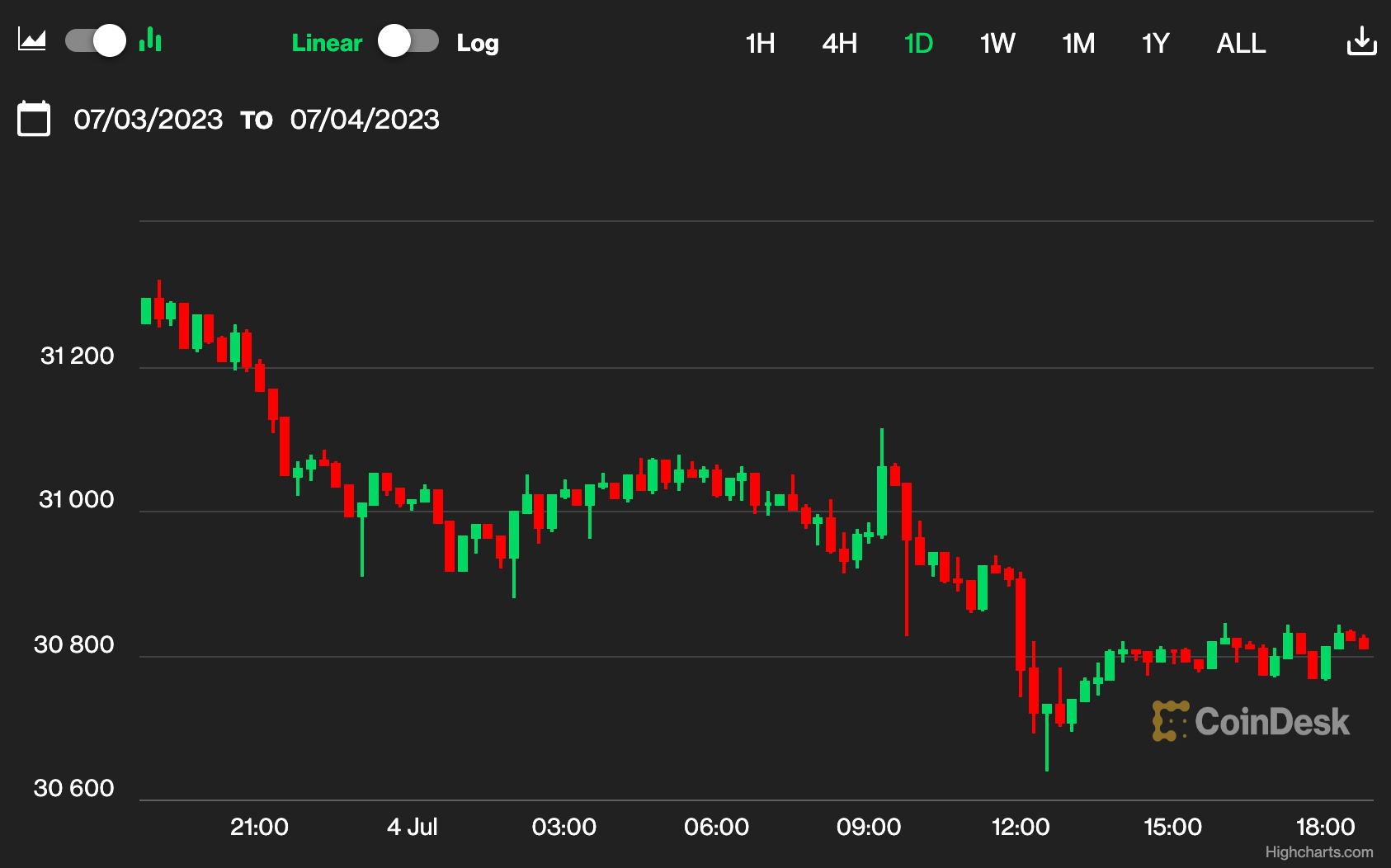Viewport: 1391px width, 868px height.
Task: Edit the end date 07/04/2023
Action: pos(365,120)
